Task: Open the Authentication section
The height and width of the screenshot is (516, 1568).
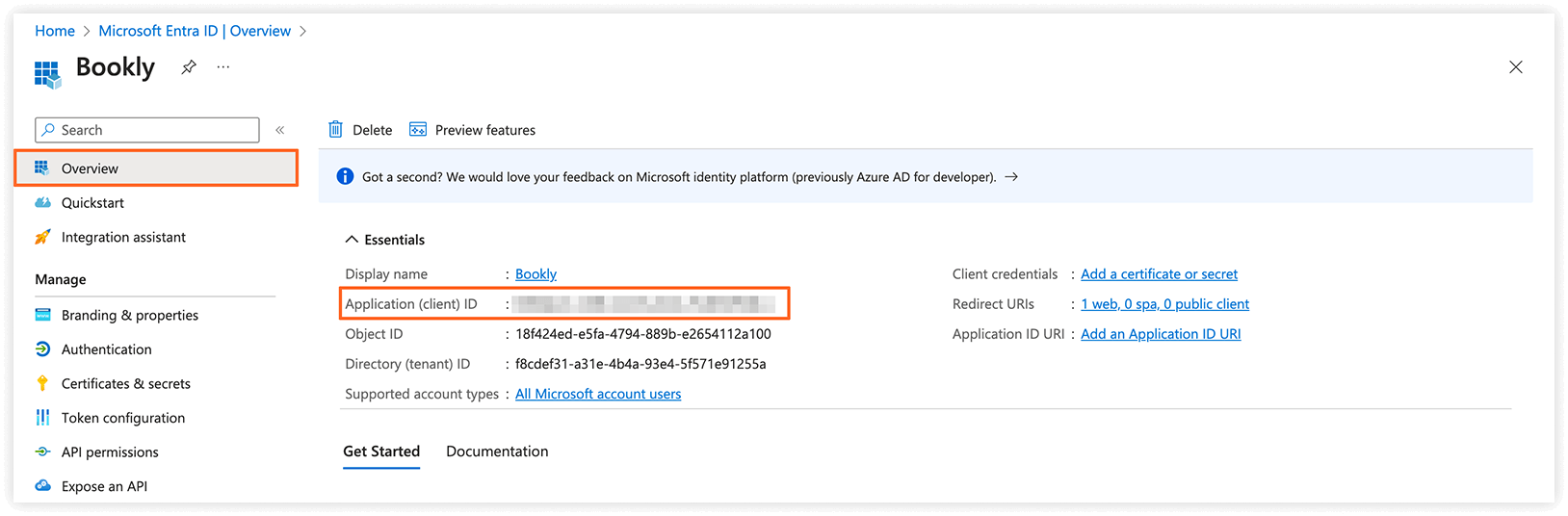Action: 107,349
